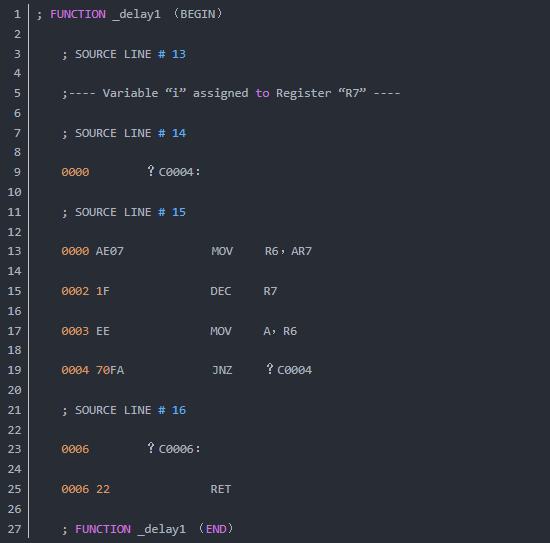Click the number 13 in SOURCE LINE comment
This screenshot has width=550, height=543.
pos(179,54)
